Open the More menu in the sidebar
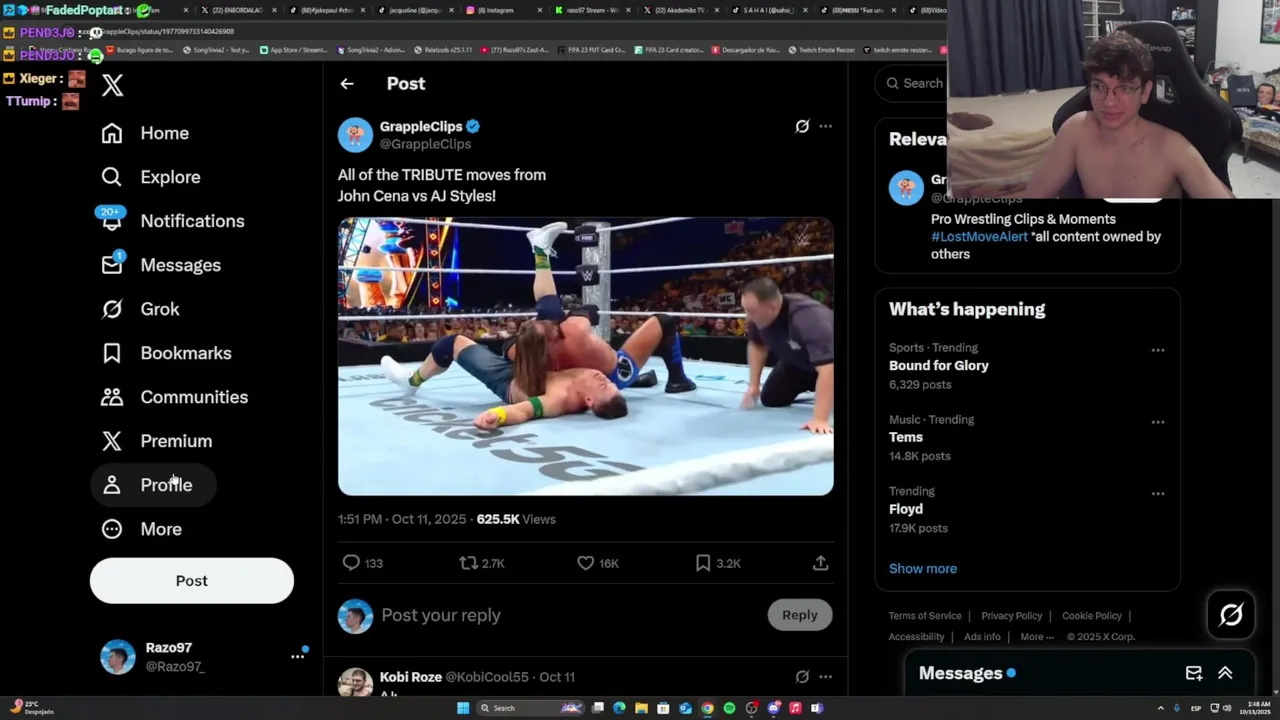This screenshot has width=1280, height=720. click(141, 529)
